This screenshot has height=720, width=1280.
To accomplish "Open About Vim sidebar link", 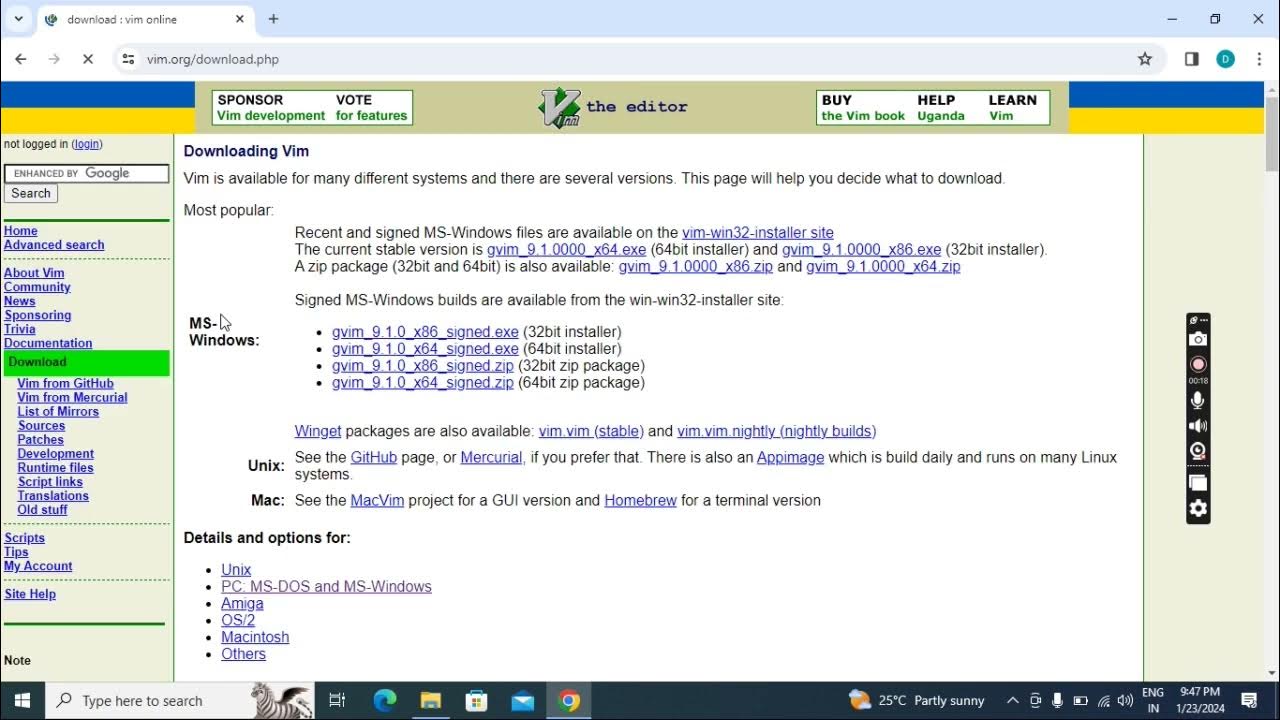I will (34, 273).
